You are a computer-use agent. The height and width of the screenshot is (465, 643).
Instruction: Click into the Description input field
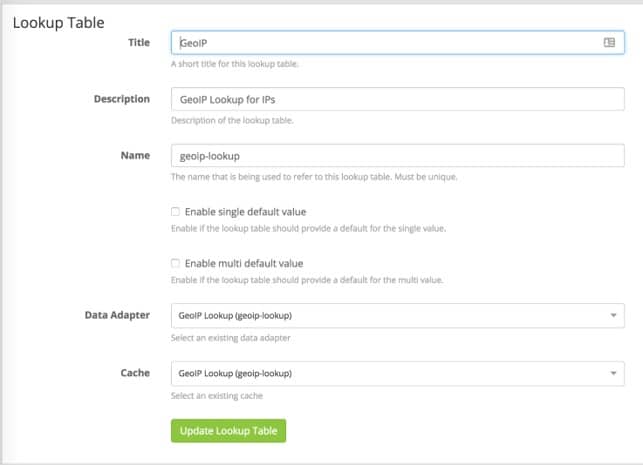tap(397, 100)
